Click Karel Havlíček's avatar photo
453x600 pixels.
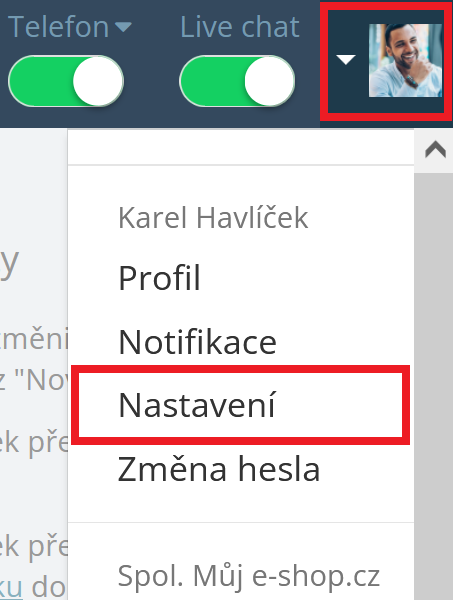click(x=405, y=60)
